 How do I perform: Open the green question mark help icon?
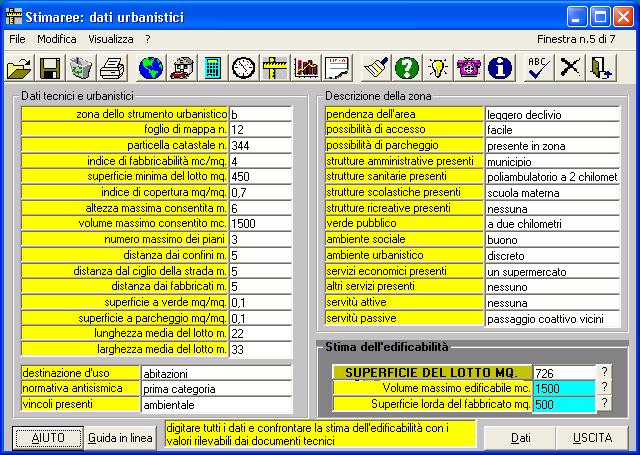[x=405, y=68]
